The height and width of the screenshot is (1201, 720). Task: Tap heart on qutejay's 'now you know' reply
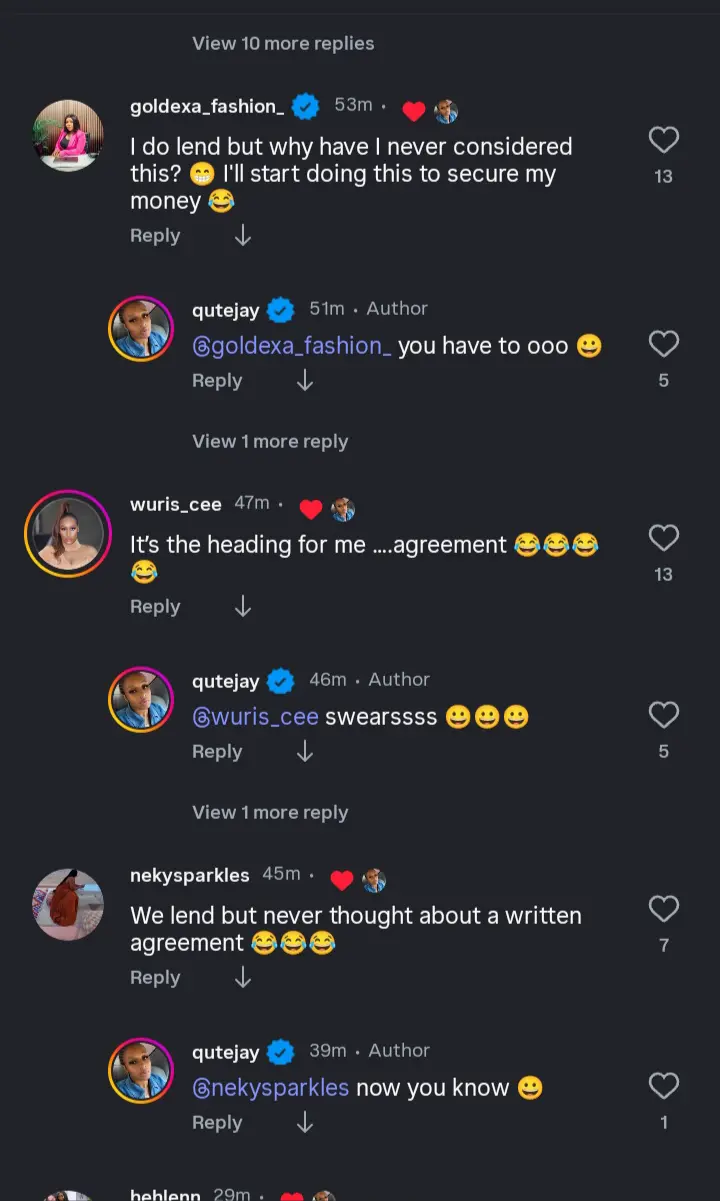pyautogui.click(x=664, y=1086)
